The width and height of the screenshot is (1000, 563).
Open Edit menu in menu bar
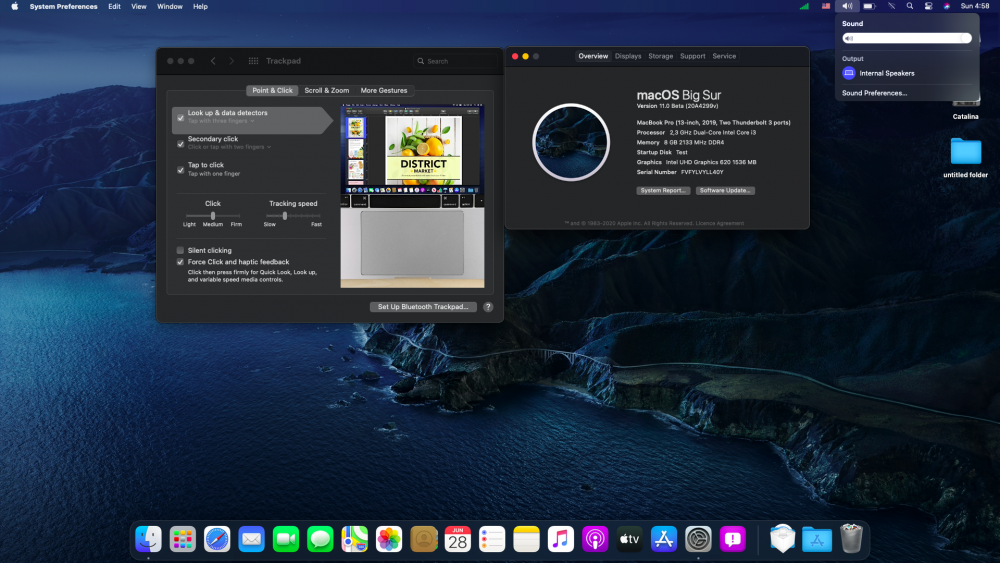pos(114,6)
